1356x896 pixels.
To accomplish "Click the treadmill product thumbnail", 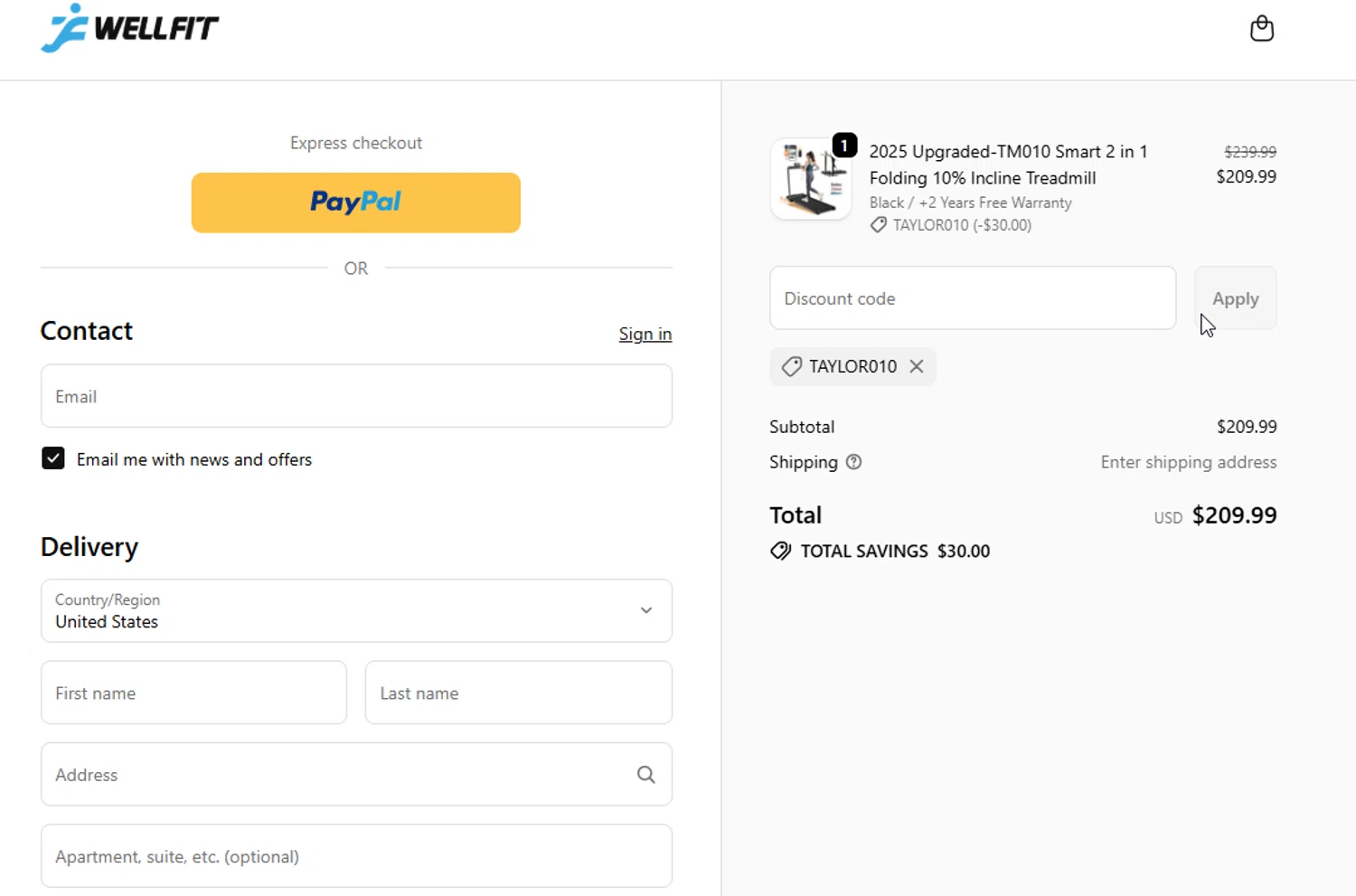I will pos(811,179).
